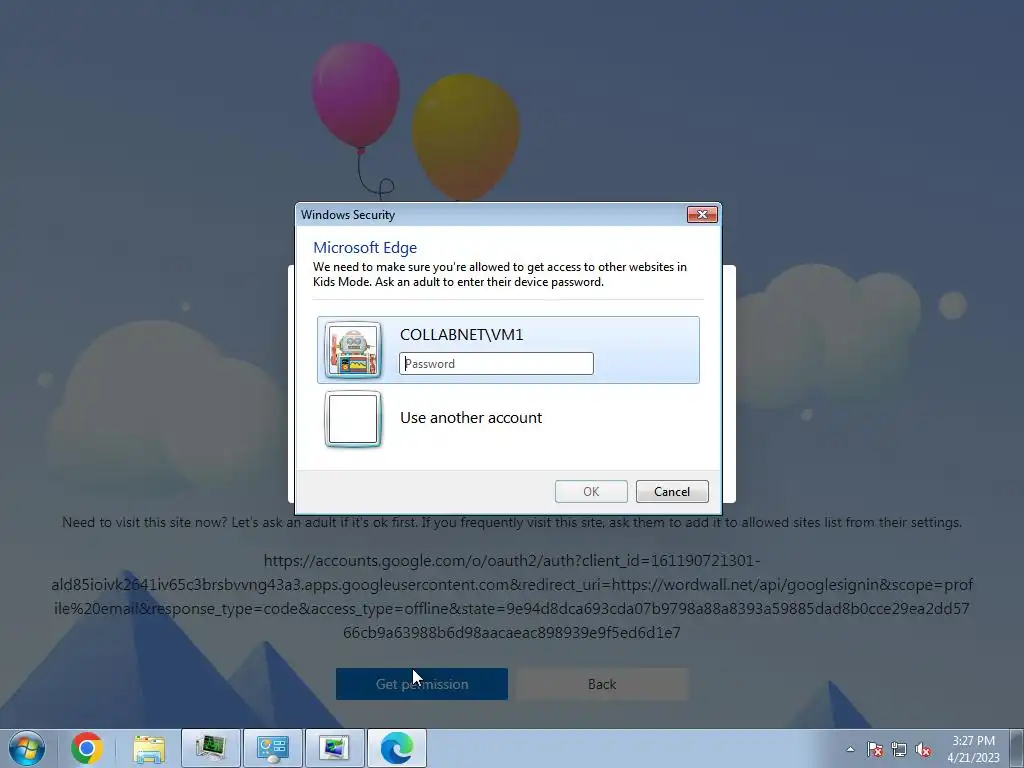Click the robot account picture
1024x768 pixels.
pos(353,350)
